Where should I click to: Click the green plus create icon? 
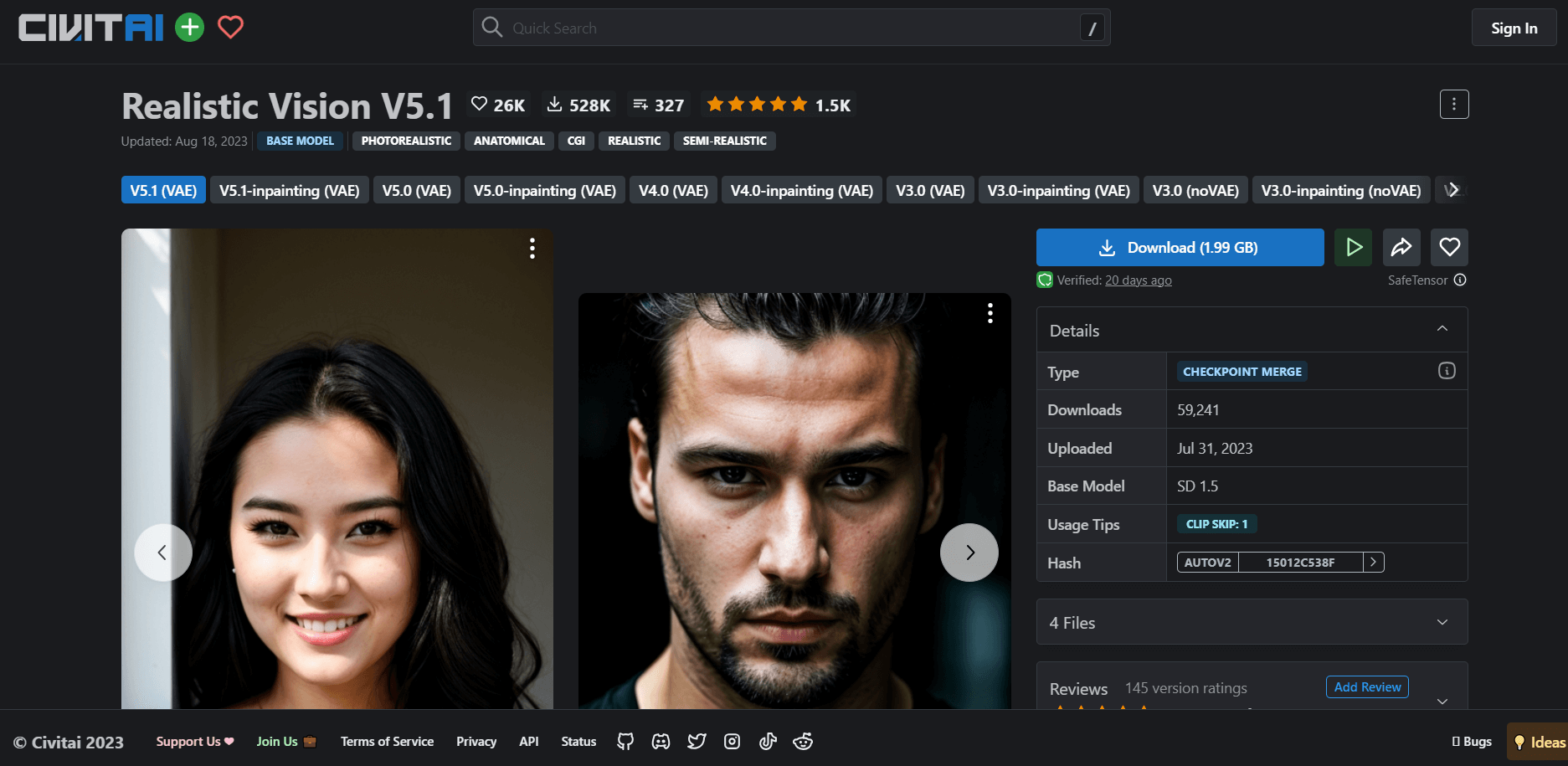click(x=190, y=28)
